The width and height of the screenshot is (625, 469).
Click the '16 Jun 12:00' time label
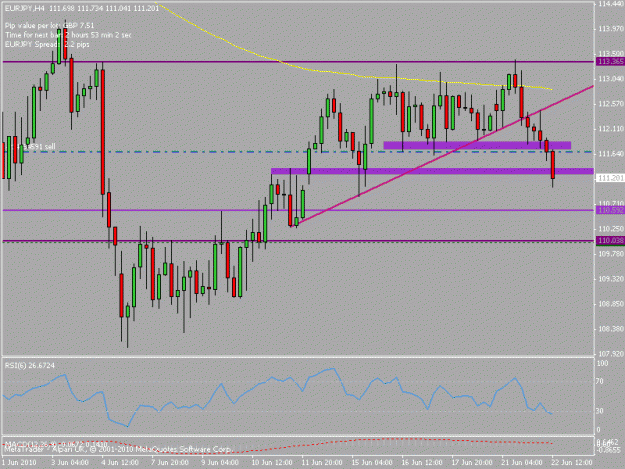[422, 462]
